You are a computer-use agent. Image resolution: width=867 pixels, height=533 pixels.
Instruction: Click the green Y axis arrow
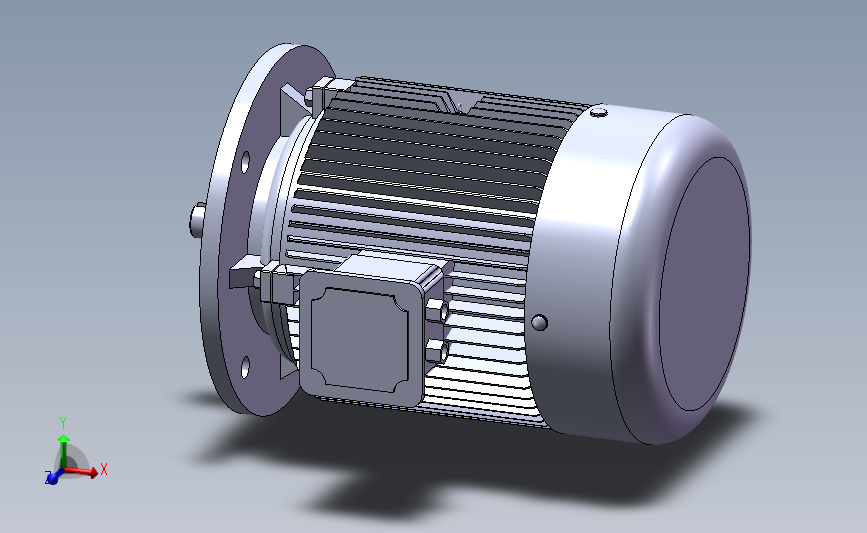tap(64, 451)
